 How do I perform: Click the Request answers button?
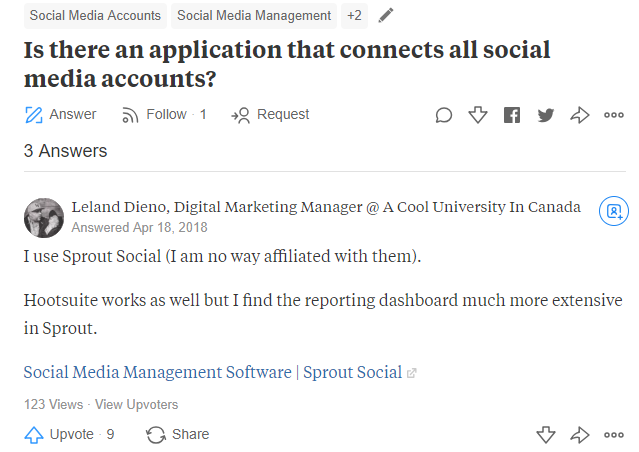[271, 115]
